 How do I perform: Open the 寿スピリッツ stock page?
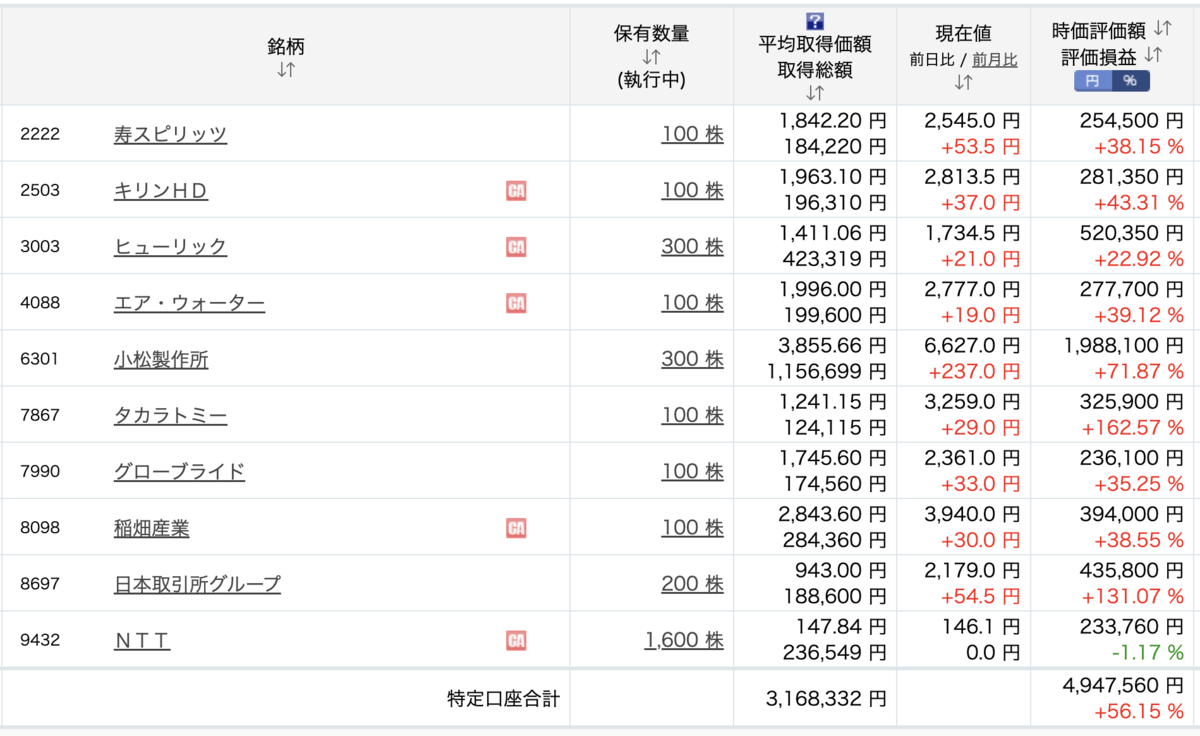point(170,134)
